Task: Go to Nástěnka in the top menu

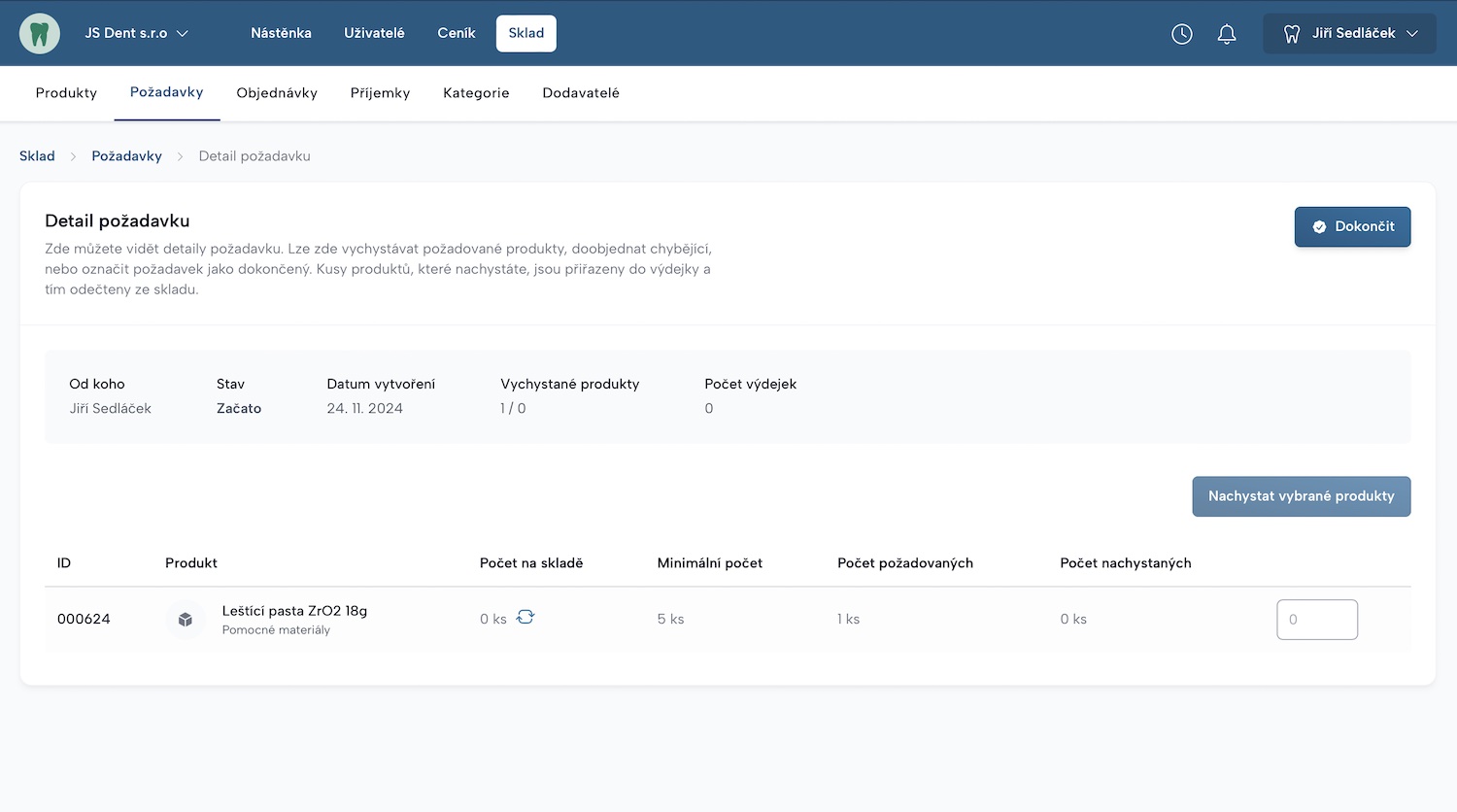Action: [281, 33]
